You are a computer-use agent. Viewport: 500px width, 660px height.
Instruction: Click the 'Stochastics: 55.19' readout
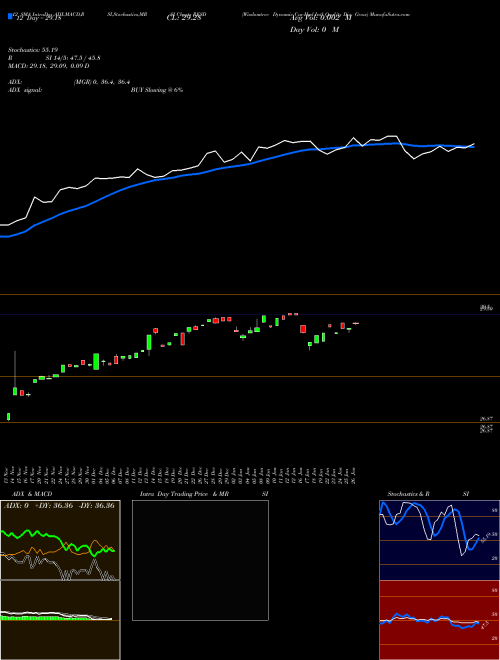point(33,50)
